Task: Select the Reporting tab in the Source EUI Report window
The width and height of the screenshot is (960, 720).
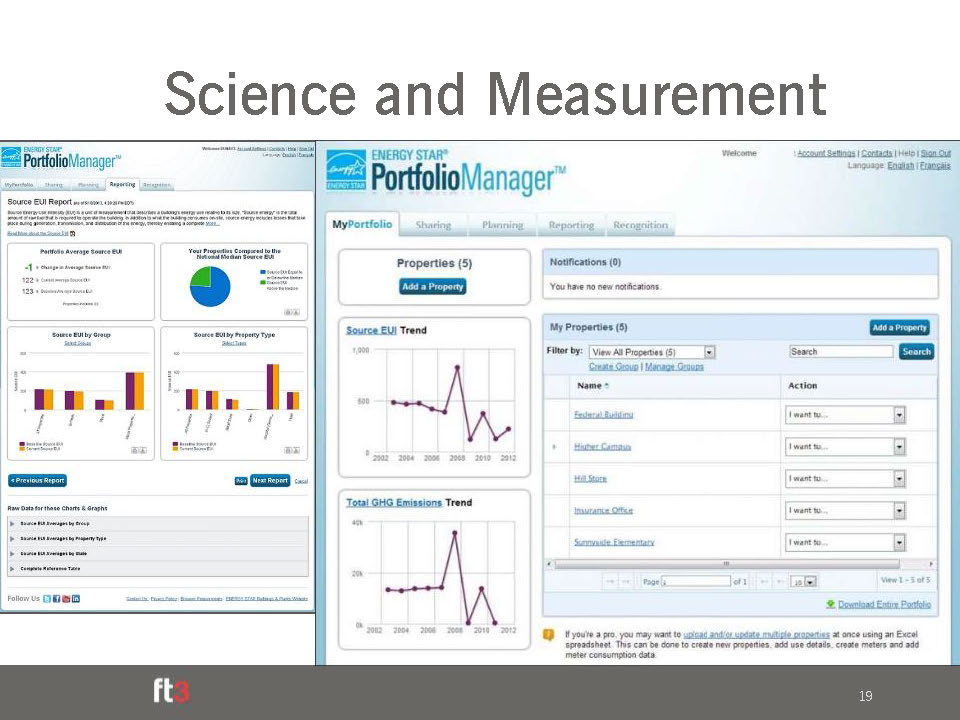Action: 122,184
